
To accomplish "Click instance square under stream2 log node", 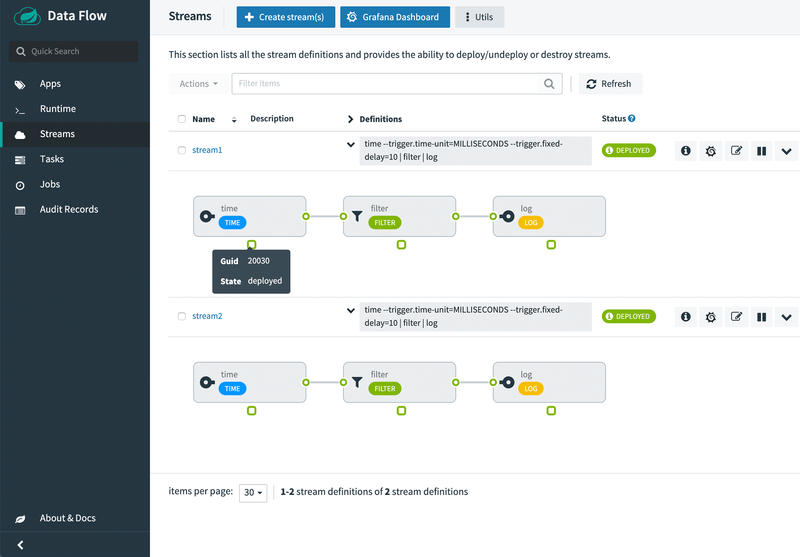I will point(551,411).
